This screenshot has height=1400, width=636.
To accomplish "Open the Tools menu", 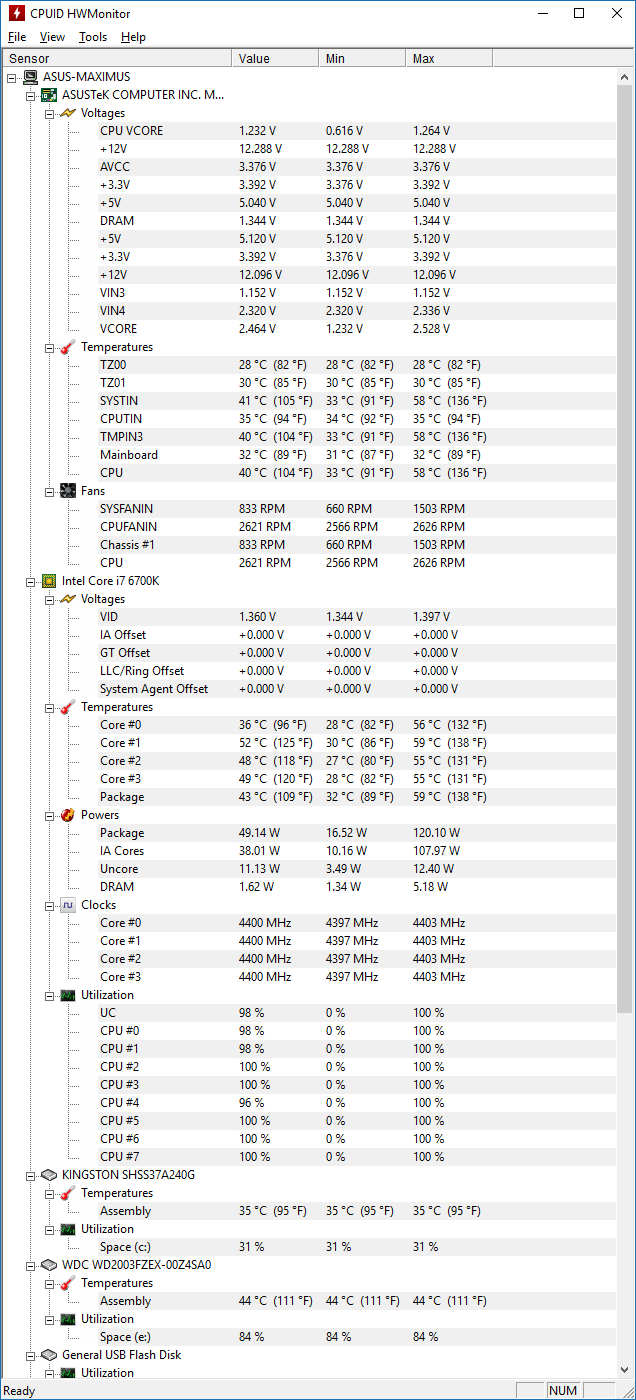I will click(x=93, y=37).
